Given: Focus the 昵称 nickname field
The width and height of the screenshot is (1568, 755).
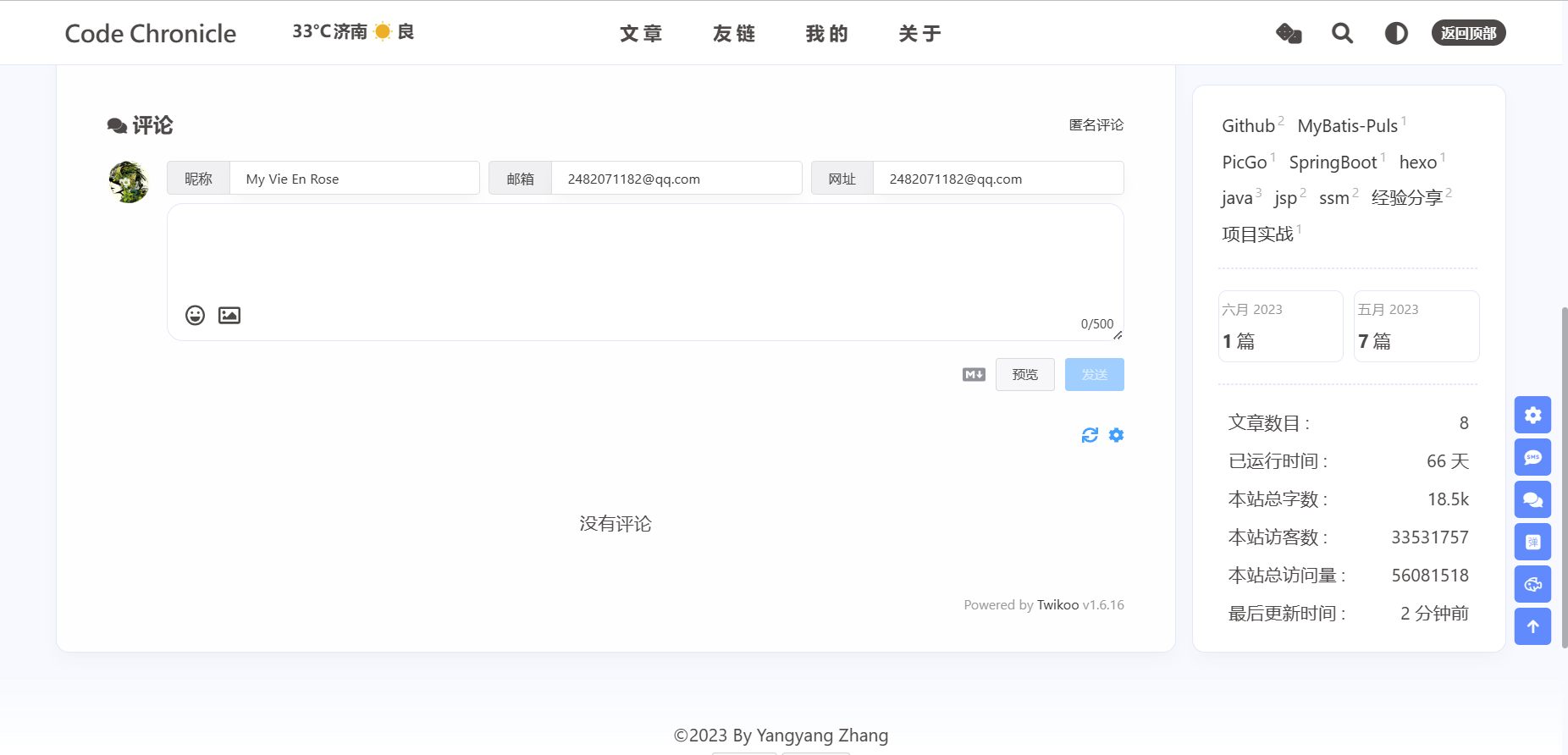Looking at the screenshot, I should (x=355, y=179).
